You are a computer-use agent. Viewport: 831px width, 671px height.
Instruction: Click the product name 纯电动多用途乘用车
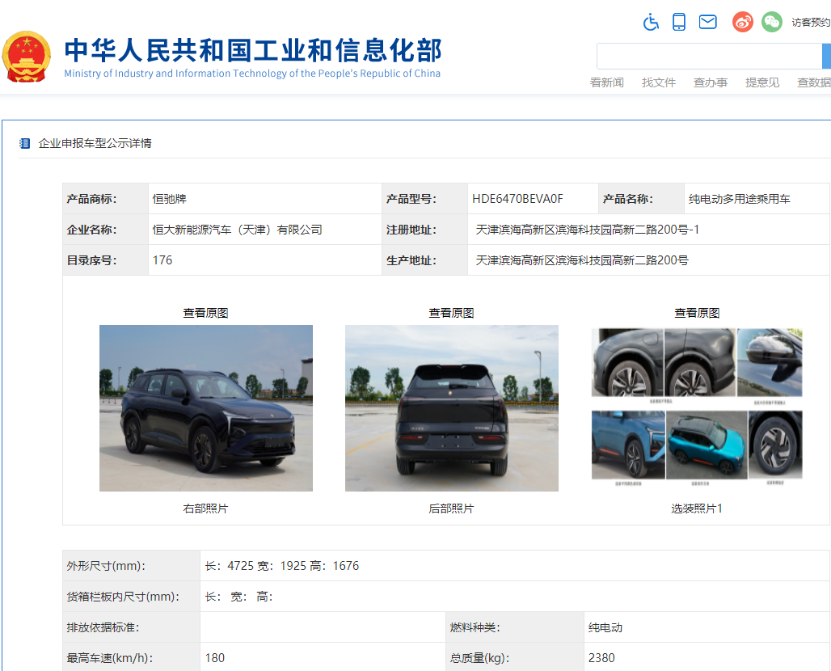(x=739, y=199)
